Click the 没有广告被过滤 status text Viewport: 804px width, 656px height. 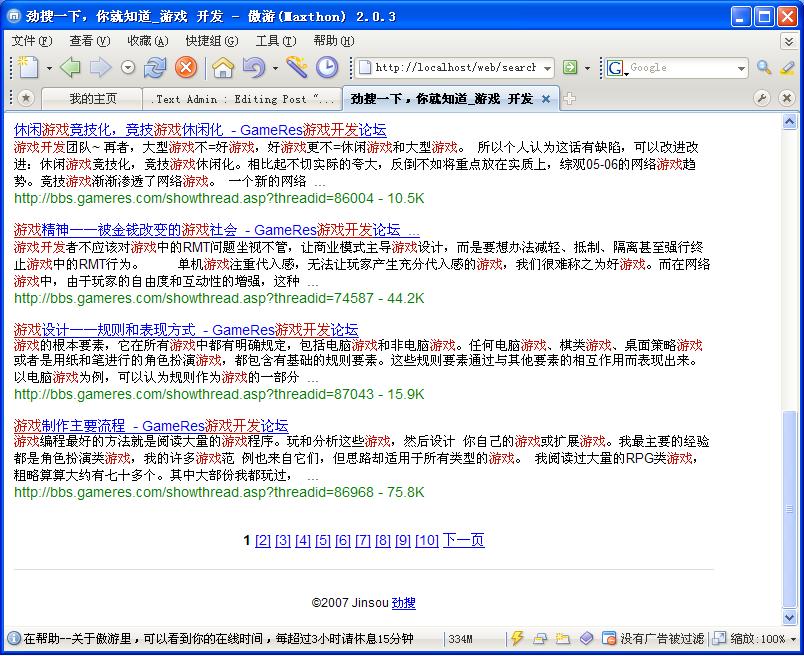662,639
